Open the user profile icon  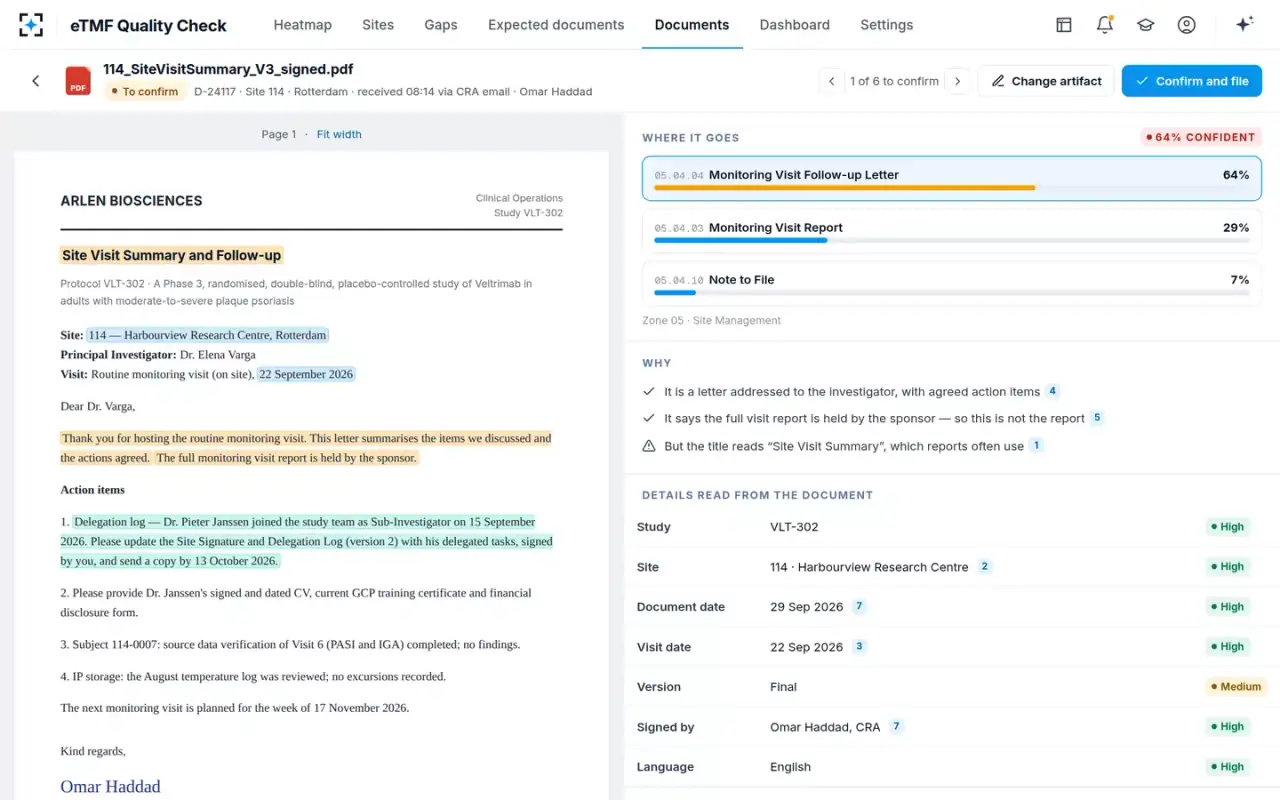point(1187,25)
